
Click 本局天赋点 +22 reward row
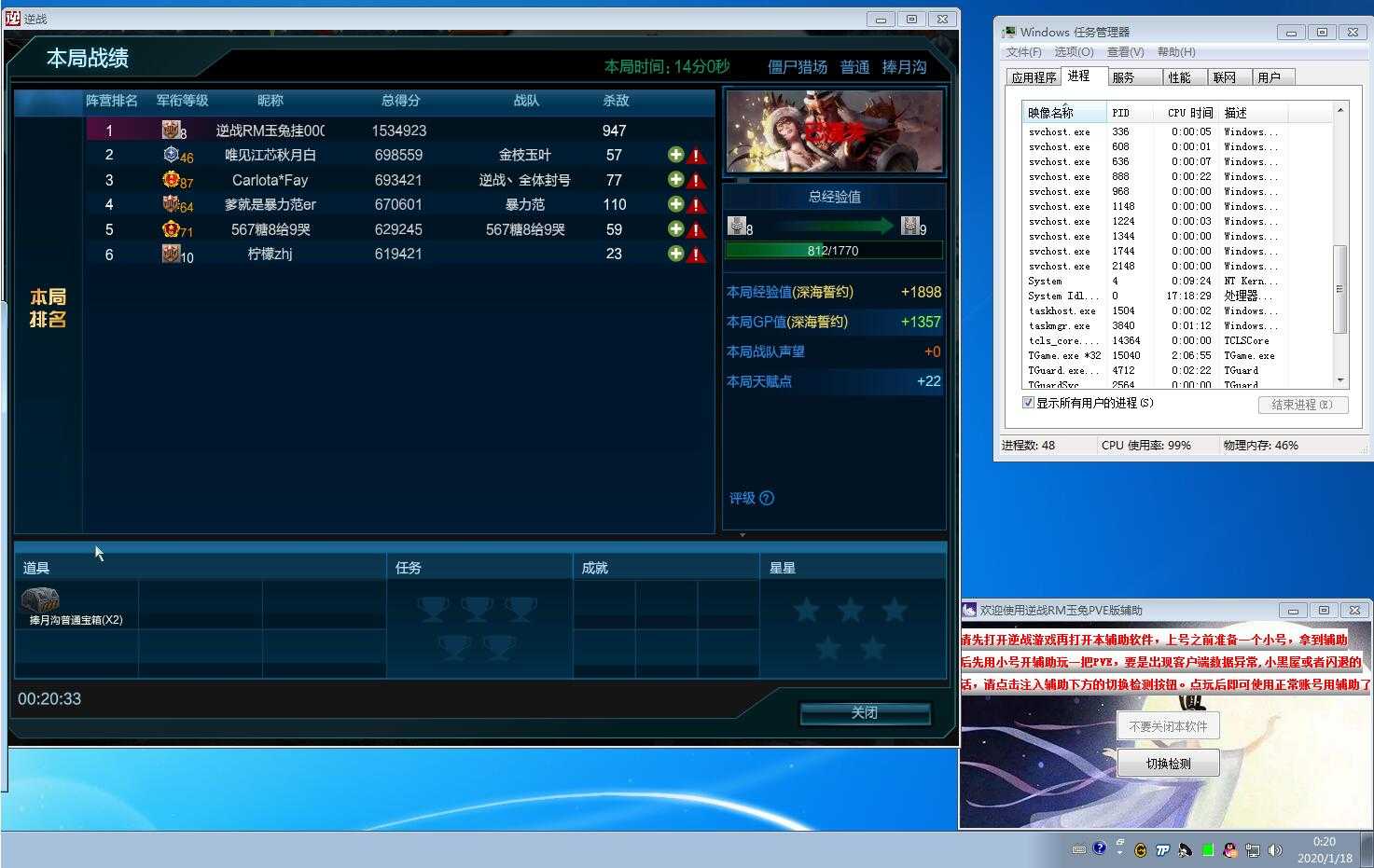tap(834, 381)
